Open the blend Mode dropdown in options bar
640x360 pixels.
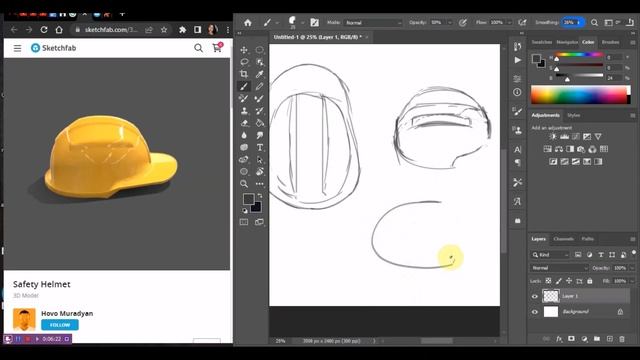373,23
